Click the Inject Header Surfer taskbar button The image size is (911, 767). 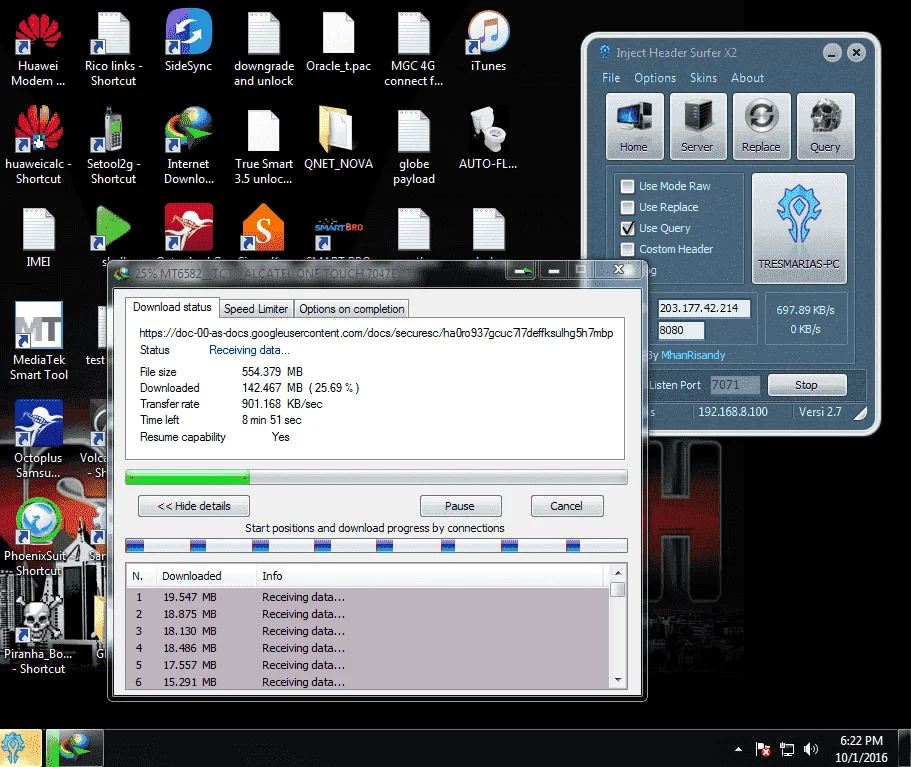point(19,748)
